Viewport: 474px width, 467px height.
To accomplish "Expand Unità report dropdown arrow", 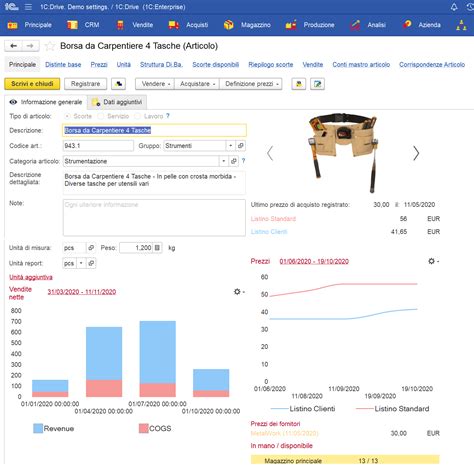I will pos(81,263).
